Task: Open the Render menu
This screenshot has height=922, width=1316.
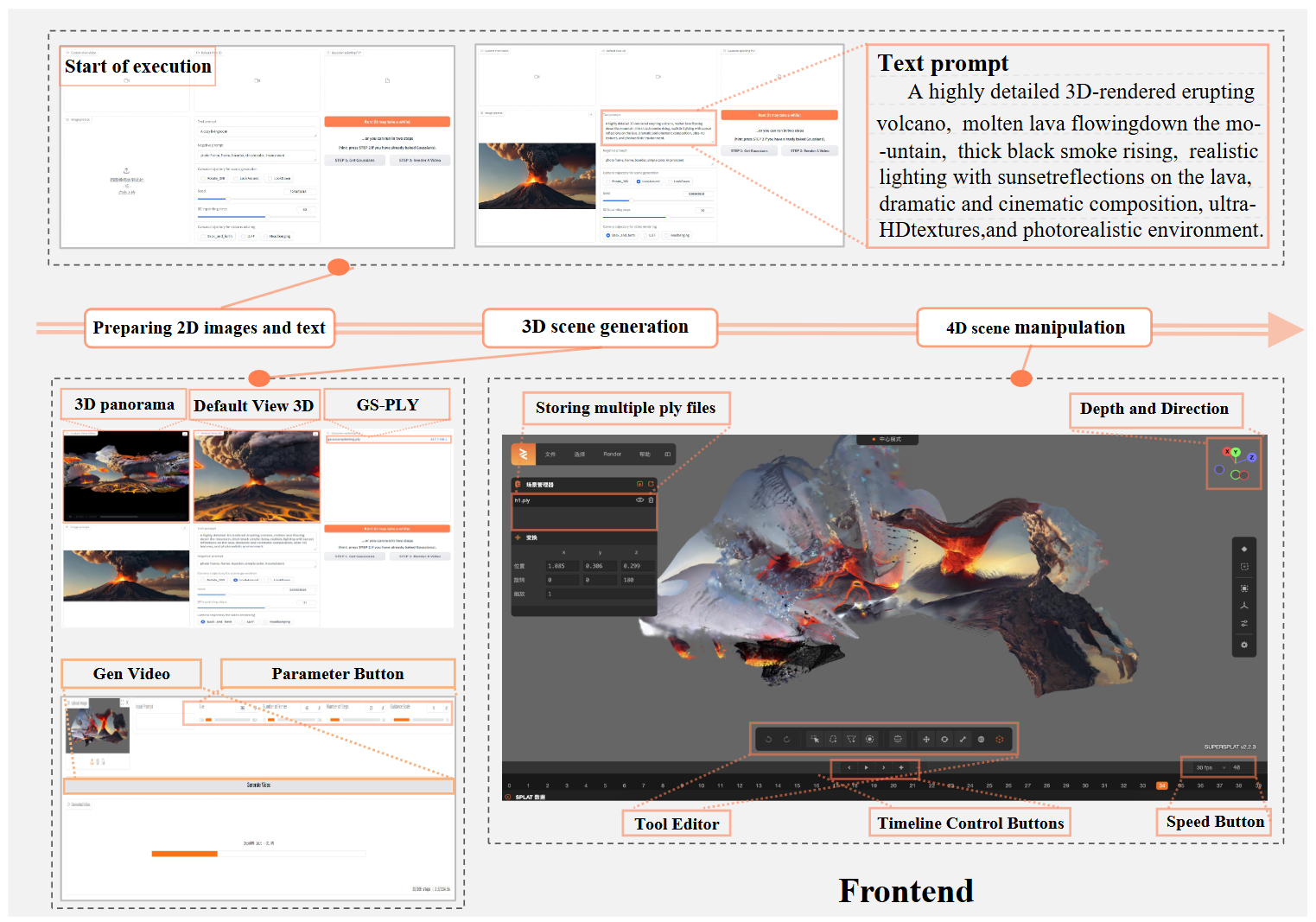Action: [x=612, y=455]
